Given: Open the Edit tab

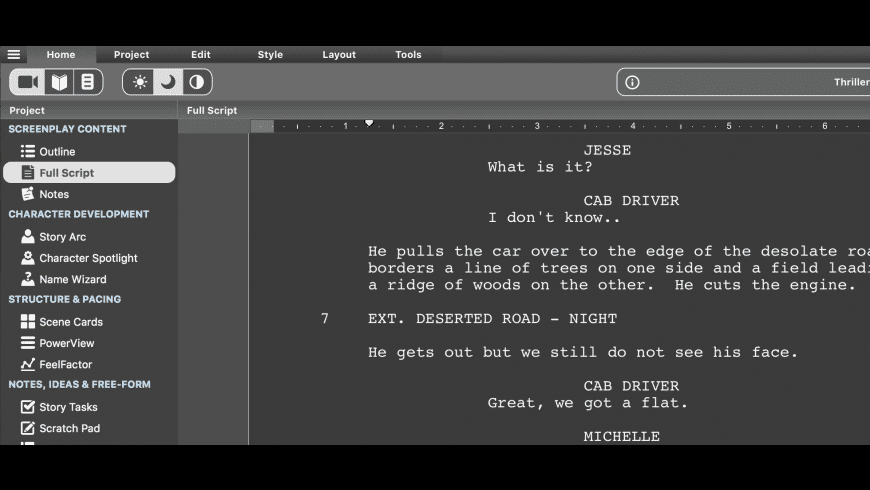Looking at the screenshot, I should [201, 54].
